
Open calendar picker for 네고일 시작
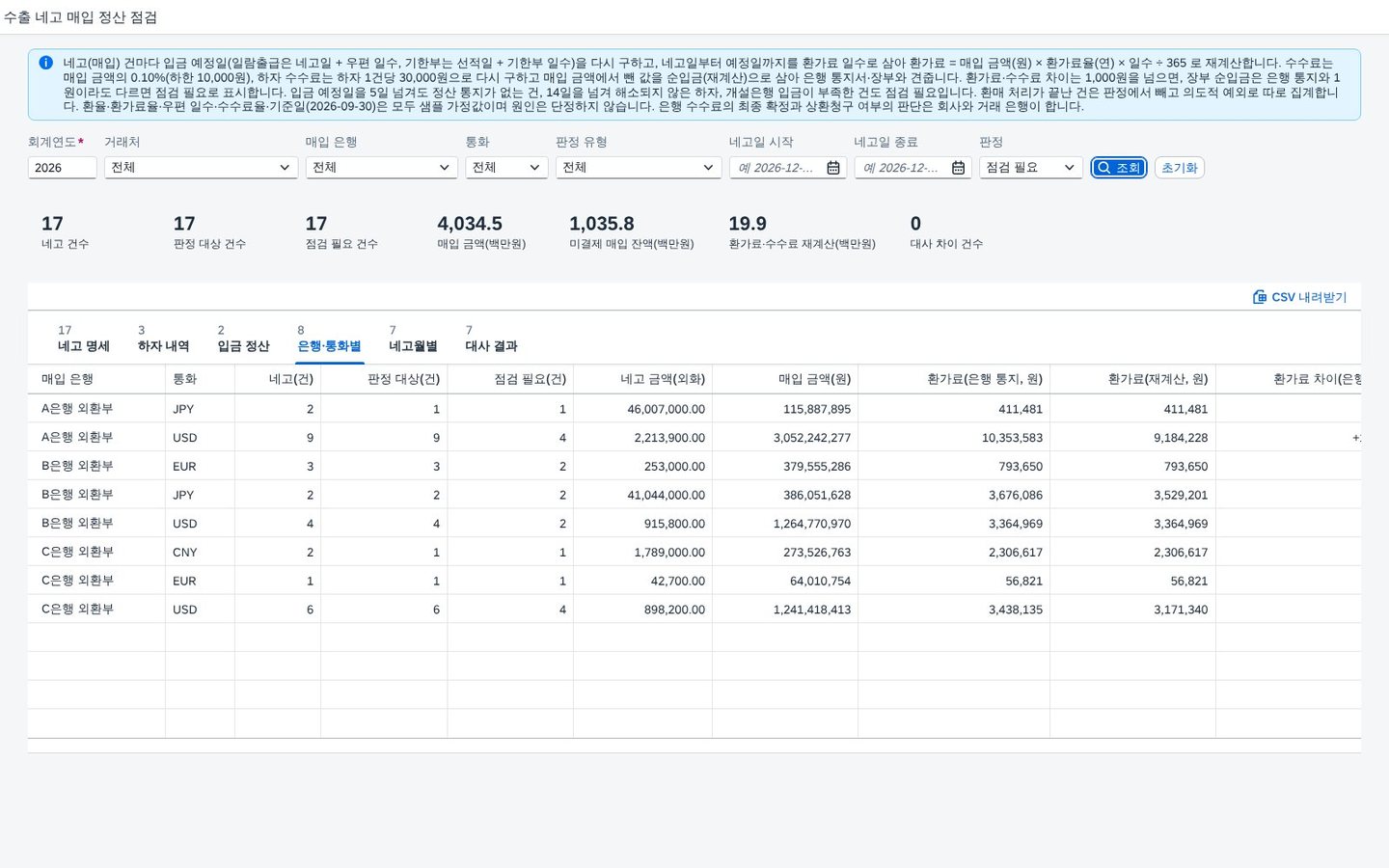[x=833, y=168]
